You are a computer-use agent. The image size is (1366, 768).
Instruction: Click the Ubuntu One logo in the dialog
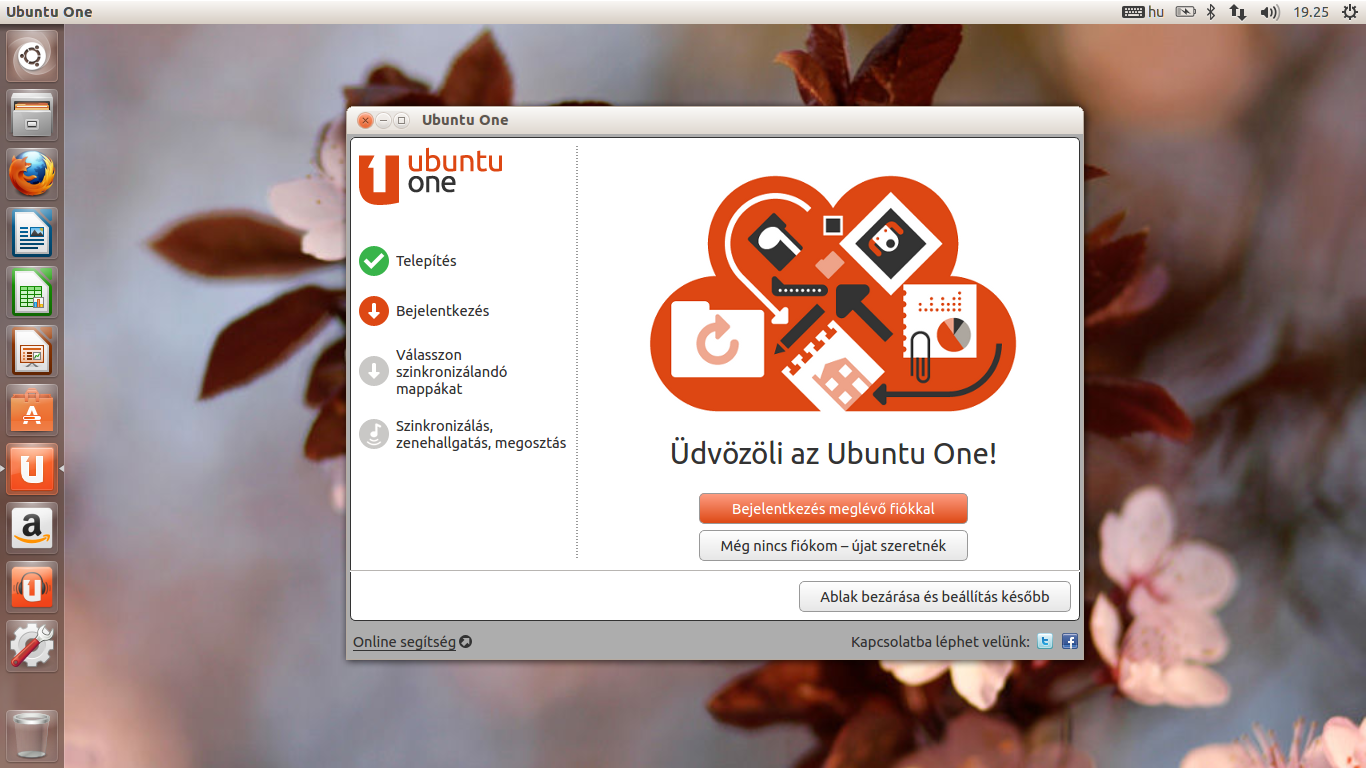pos(430,177)
